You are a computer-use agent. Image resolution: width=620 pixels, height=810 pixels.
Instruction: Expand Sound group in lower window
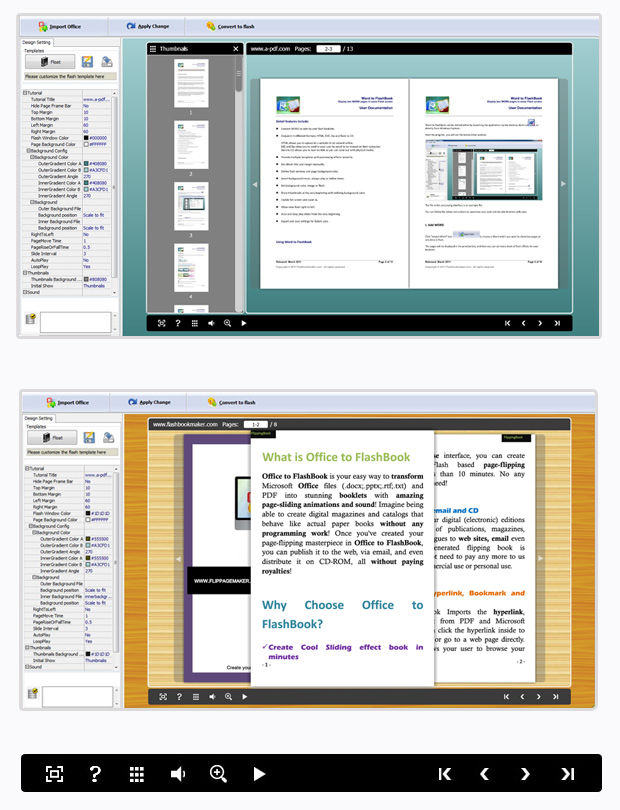(27, 666)
